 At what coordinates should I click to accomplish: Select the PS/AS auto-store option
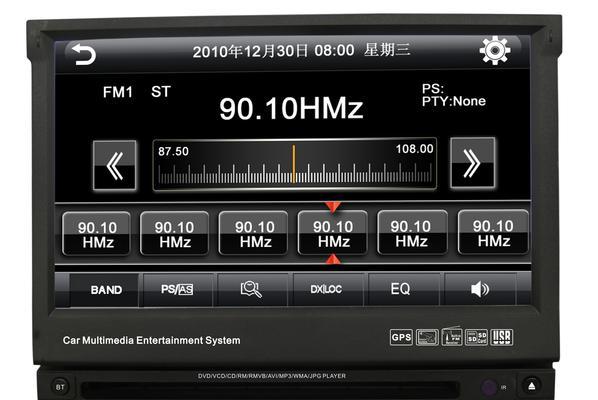177,290
